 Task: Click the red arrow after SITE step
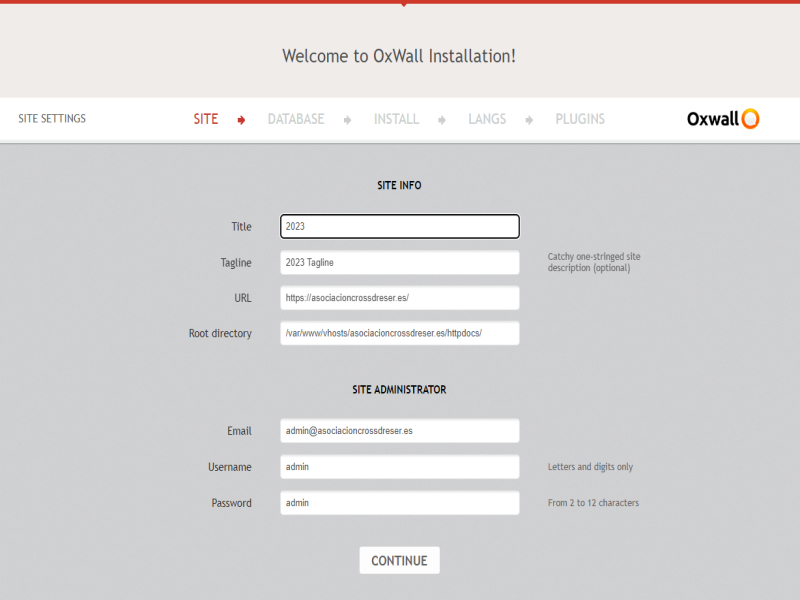(241, 120)
